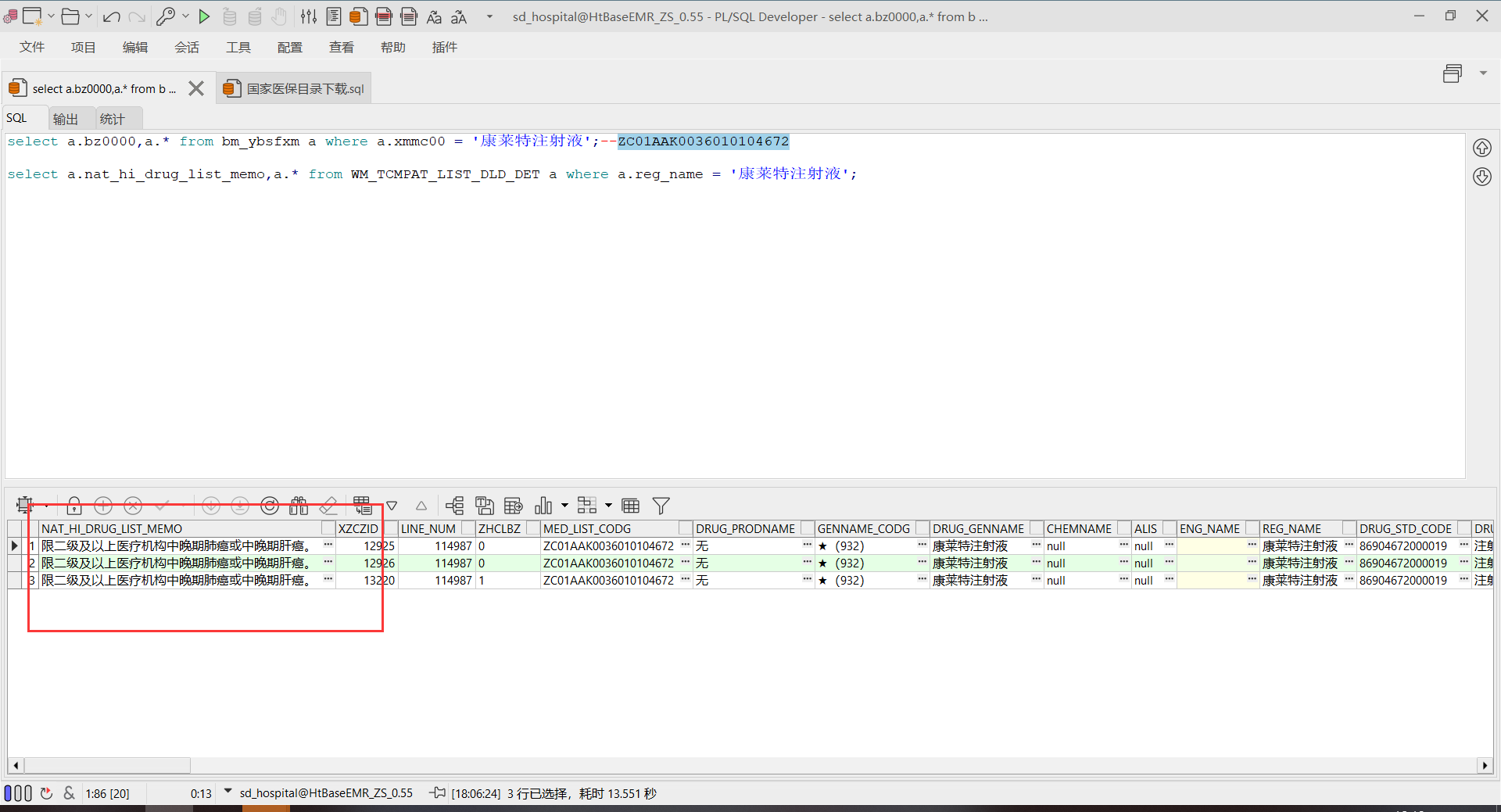The image size is (1501, 812).
Task: Click the New document toolbar icon
Action: tap(32, 16)
